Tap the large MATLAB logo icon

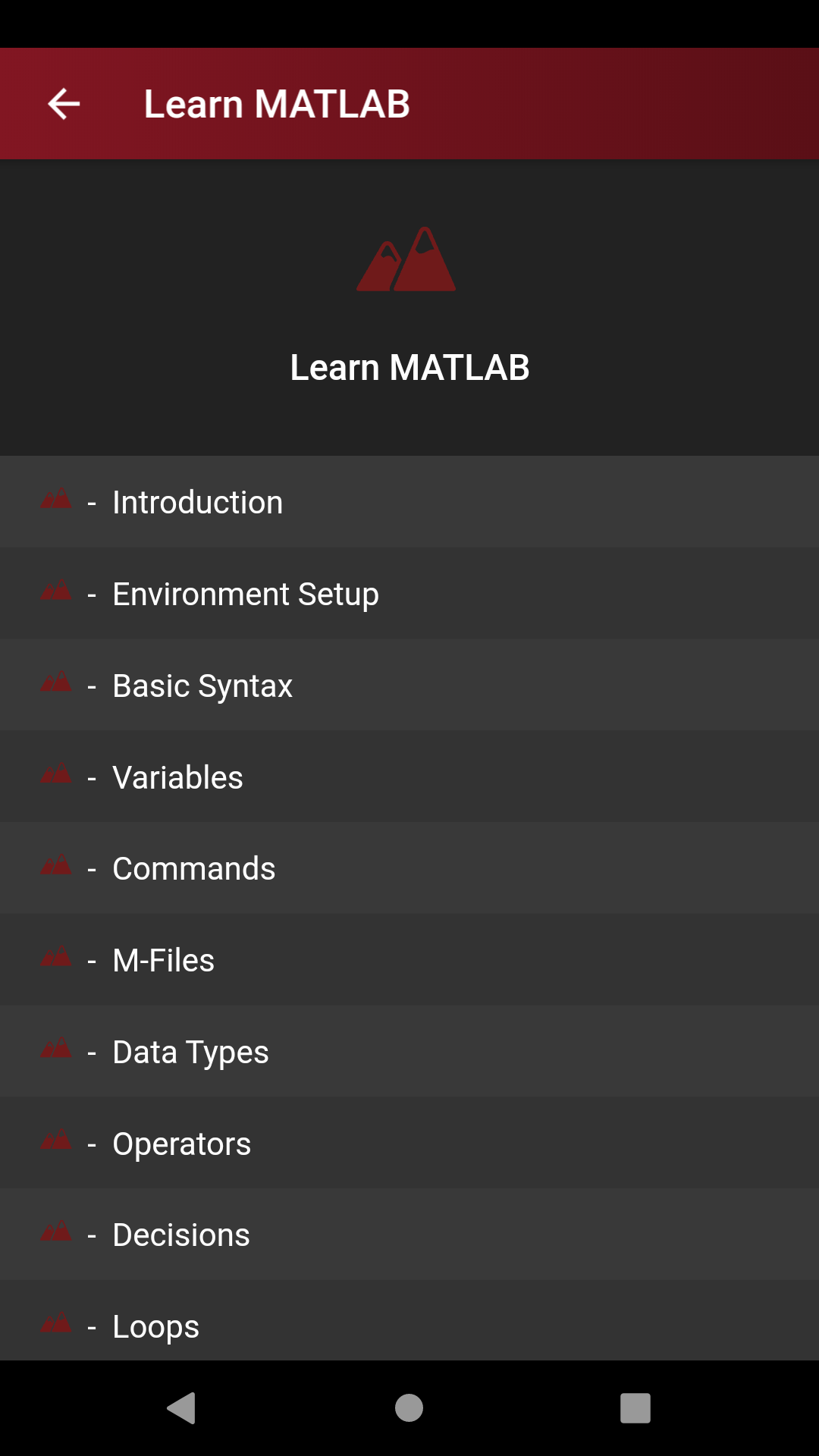(406, 259)
